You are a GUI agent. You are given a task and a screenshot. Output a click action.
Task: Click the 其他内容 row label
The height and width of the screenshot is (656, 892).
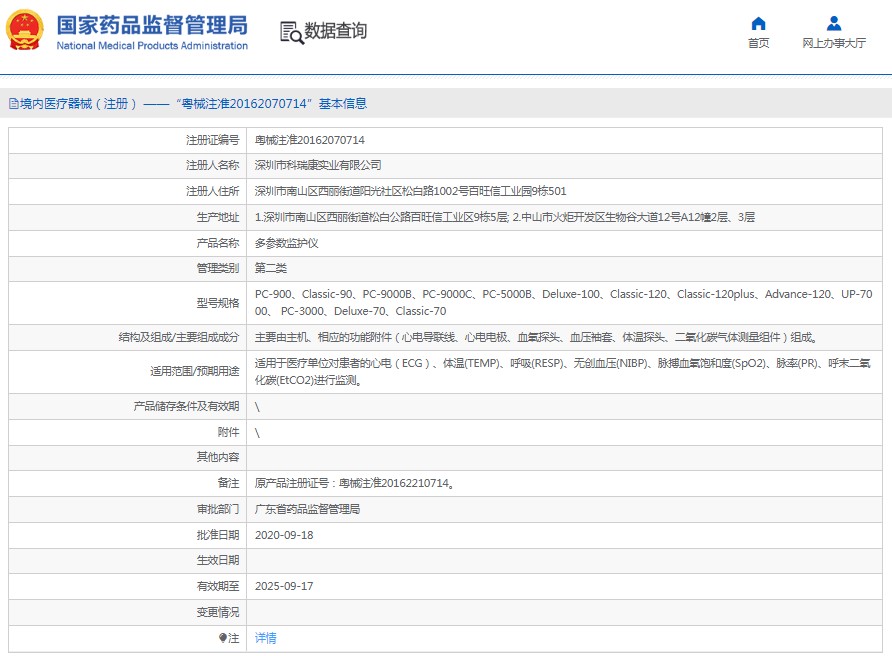[x=218, y=457]
